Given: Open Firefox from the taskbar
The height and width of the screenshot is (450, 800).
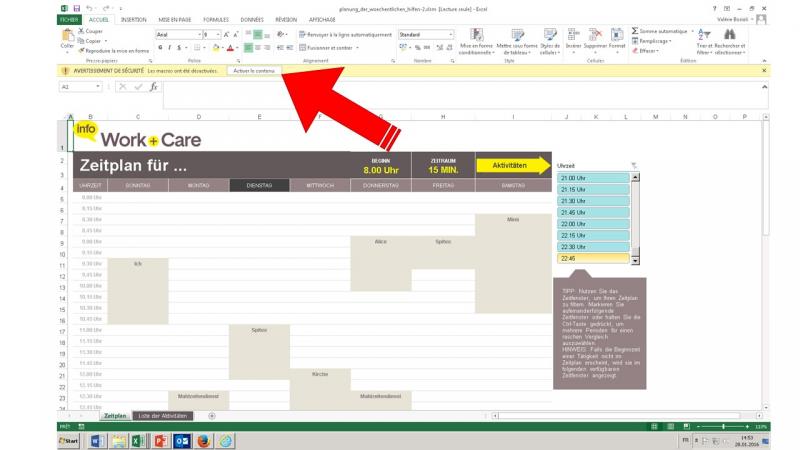Looking at the screenshot, I should coord(203,440).
